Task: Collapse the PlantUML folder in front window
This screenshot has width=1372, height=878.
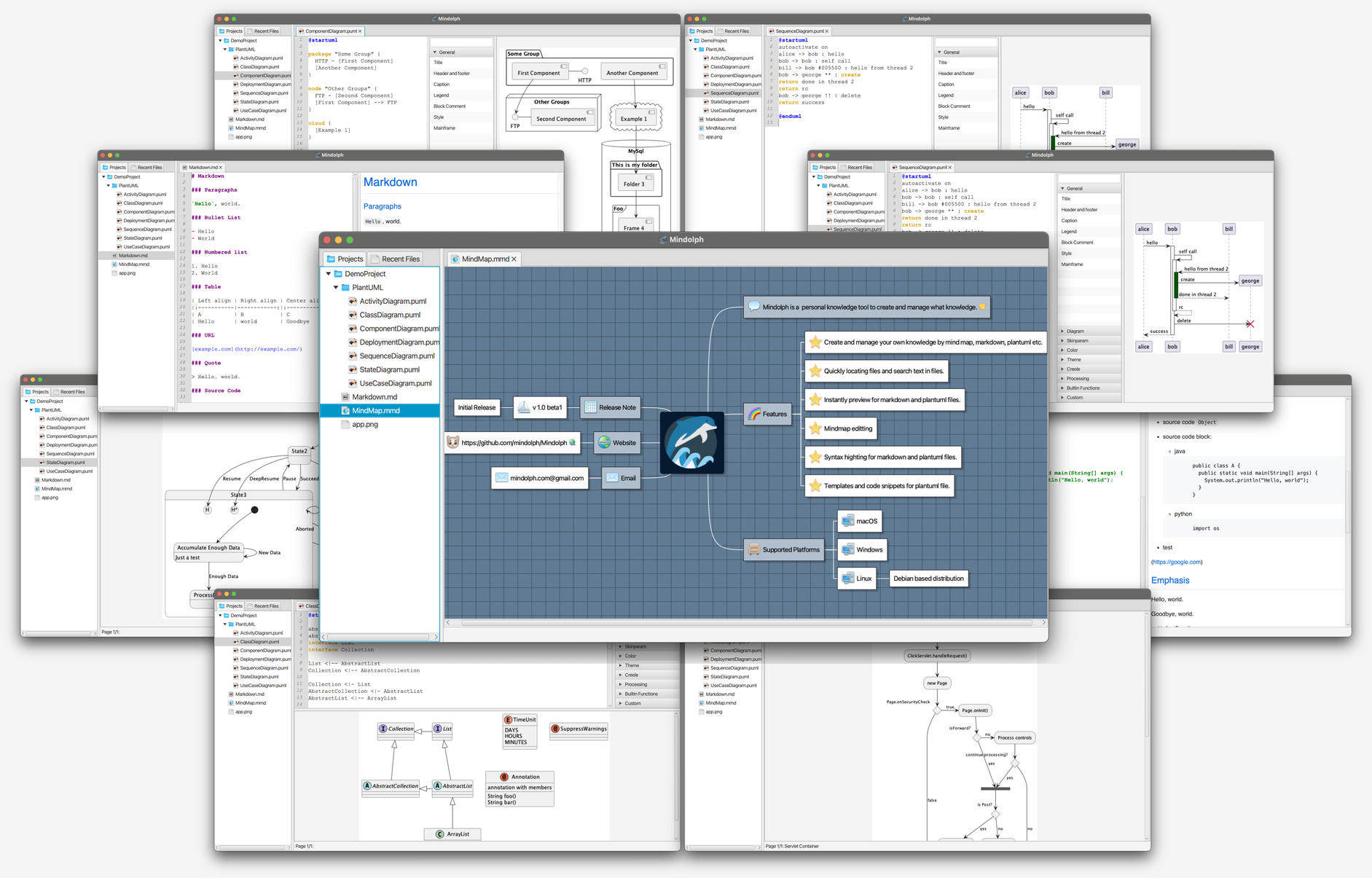Action: pos(336,288)
